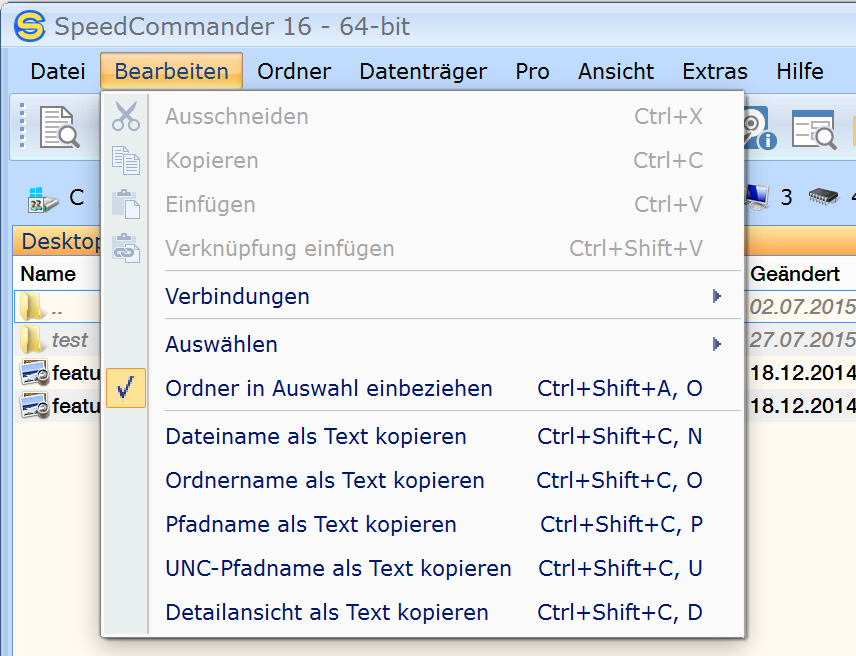Click the Name column header
Image resolution: width=856 pixels, height=656 pixels.
pyautogui.click(x=48, y=274)
